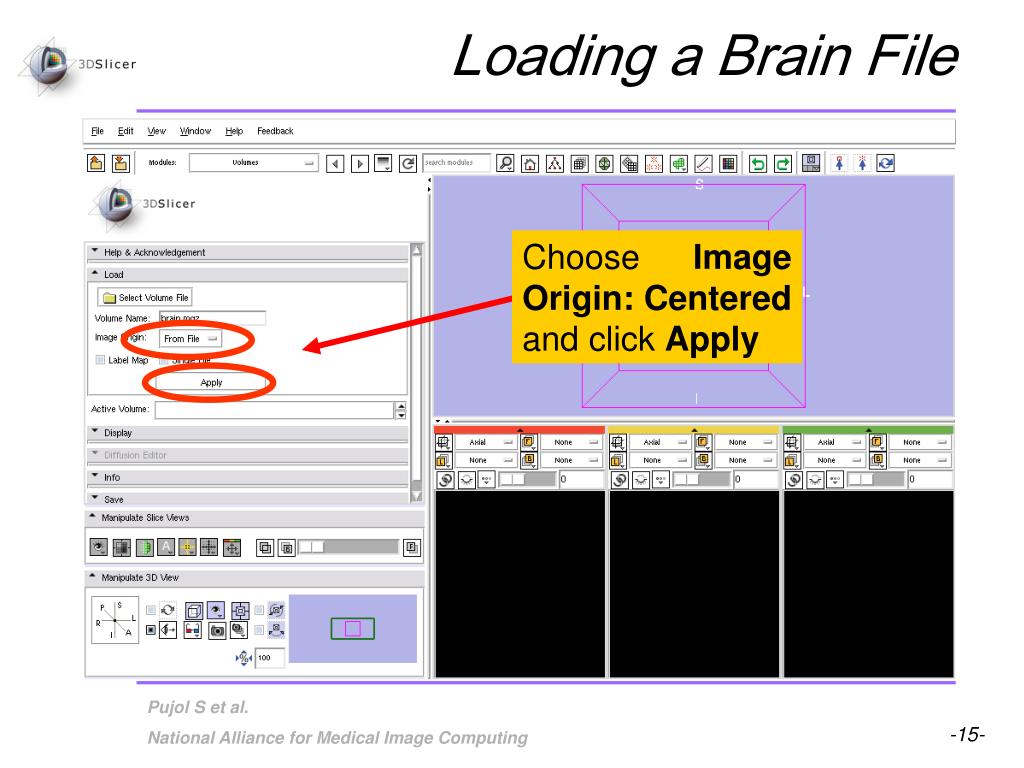Click the 3D view visibility eye icon

point(216,610)
